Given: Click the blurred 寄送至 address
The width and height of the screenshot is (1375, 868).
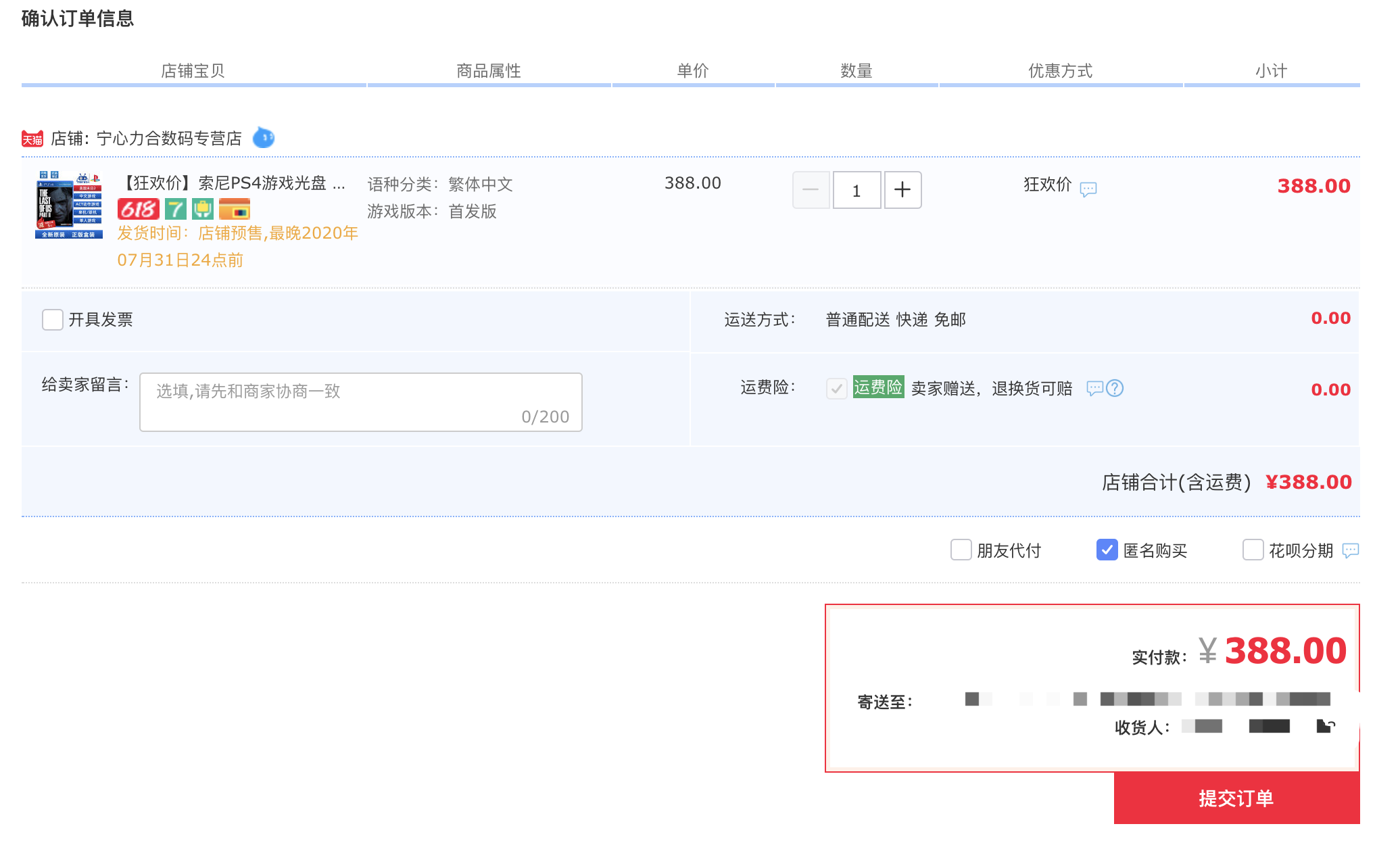Looking at the screenshot, I should pyautogui.click(x=1147, y=699).
